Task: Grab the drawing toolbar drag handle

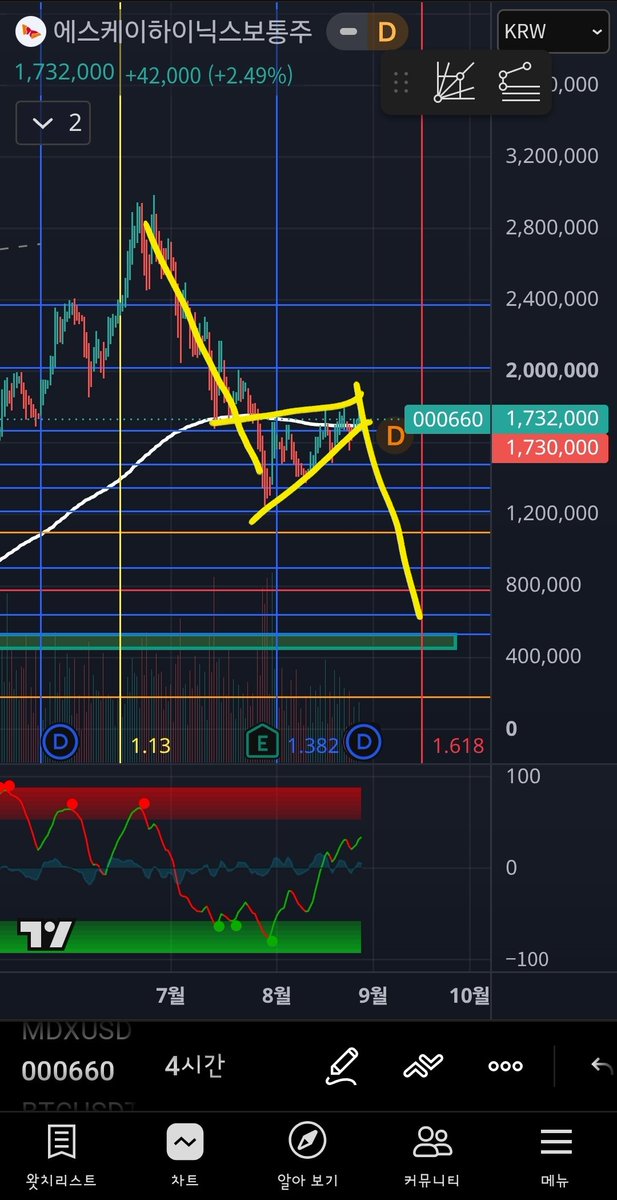Action: [401, 82]
